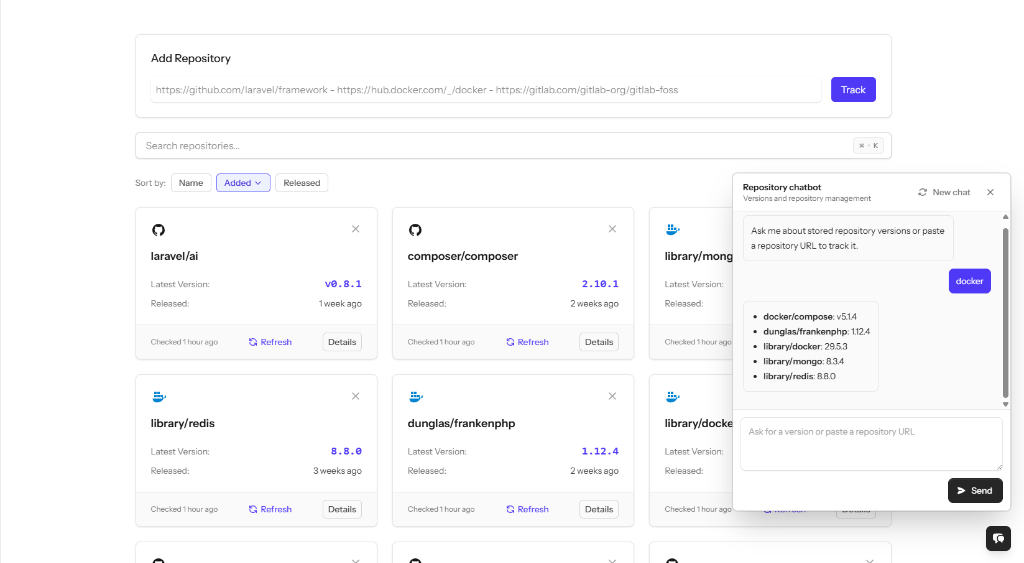The width and height of the screenshot is (1024, 563).
Task: Click the chatbot scrollbar thumb
Action: 1005,312
